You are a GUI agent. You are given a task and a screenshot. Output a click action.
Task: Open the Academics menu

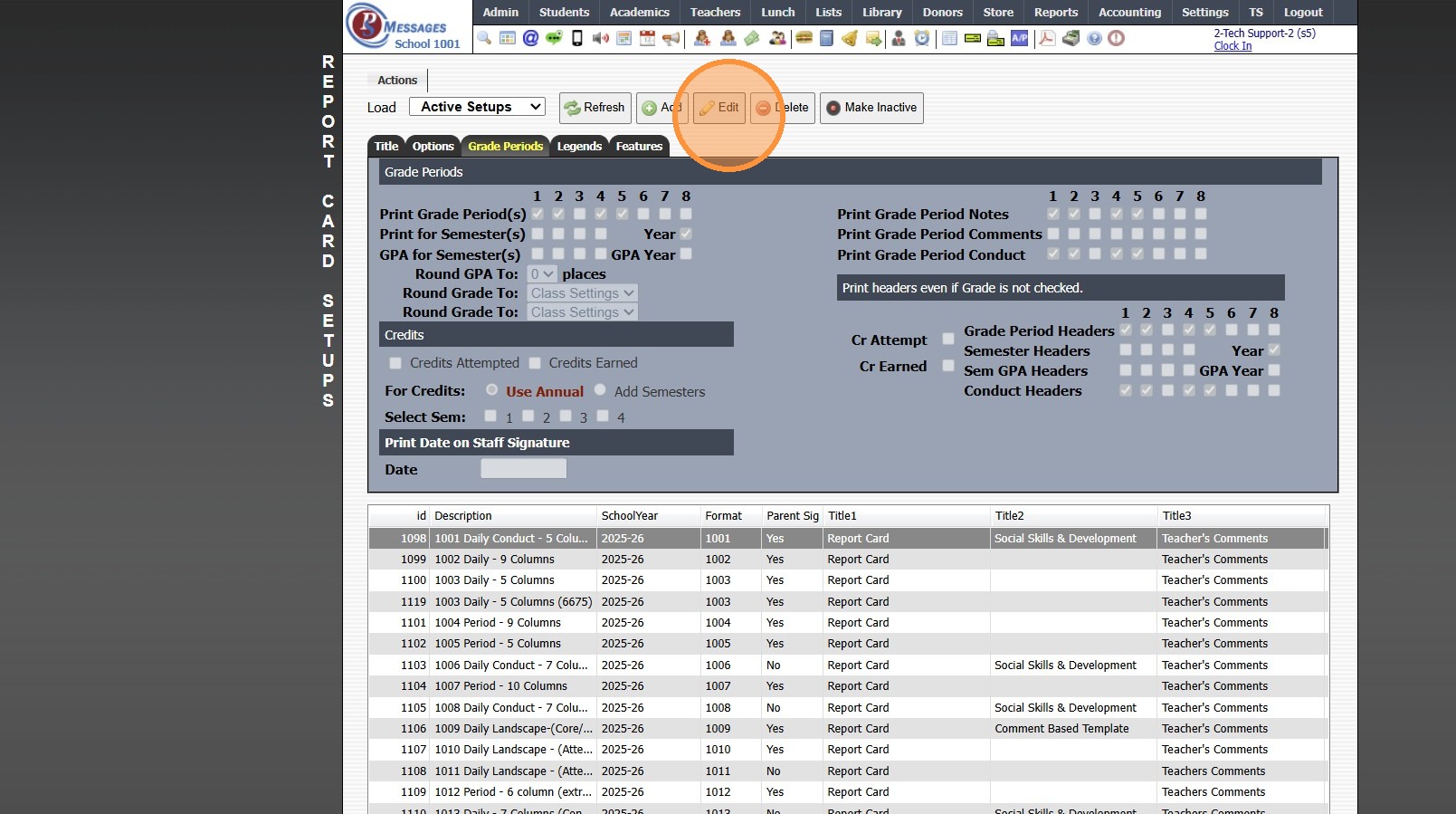(639, 13)
